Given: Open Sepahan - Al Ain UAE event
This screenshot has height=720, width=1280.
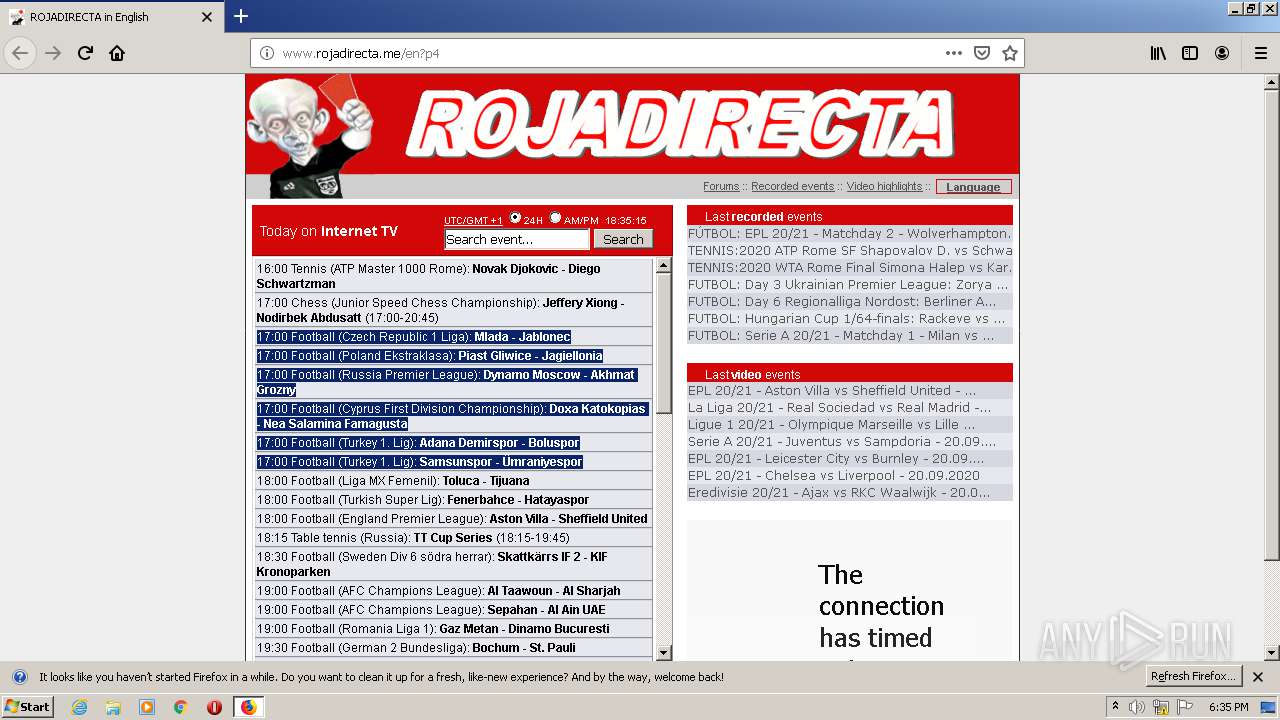Looking at the screenshot, I should [453, 610].
